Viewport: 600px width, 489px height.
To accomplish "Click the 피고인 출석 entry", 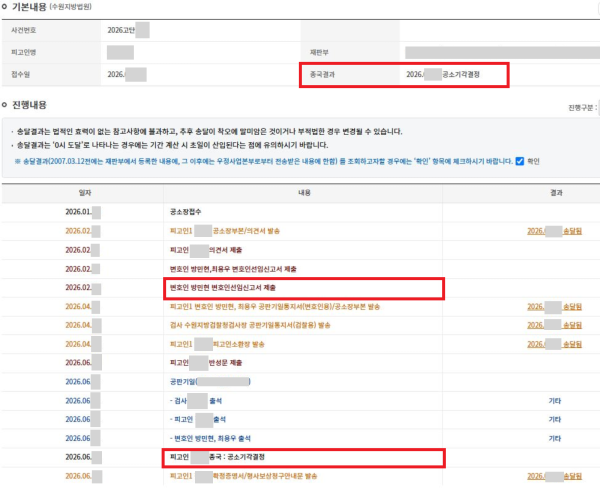I will tap(197, 419).
